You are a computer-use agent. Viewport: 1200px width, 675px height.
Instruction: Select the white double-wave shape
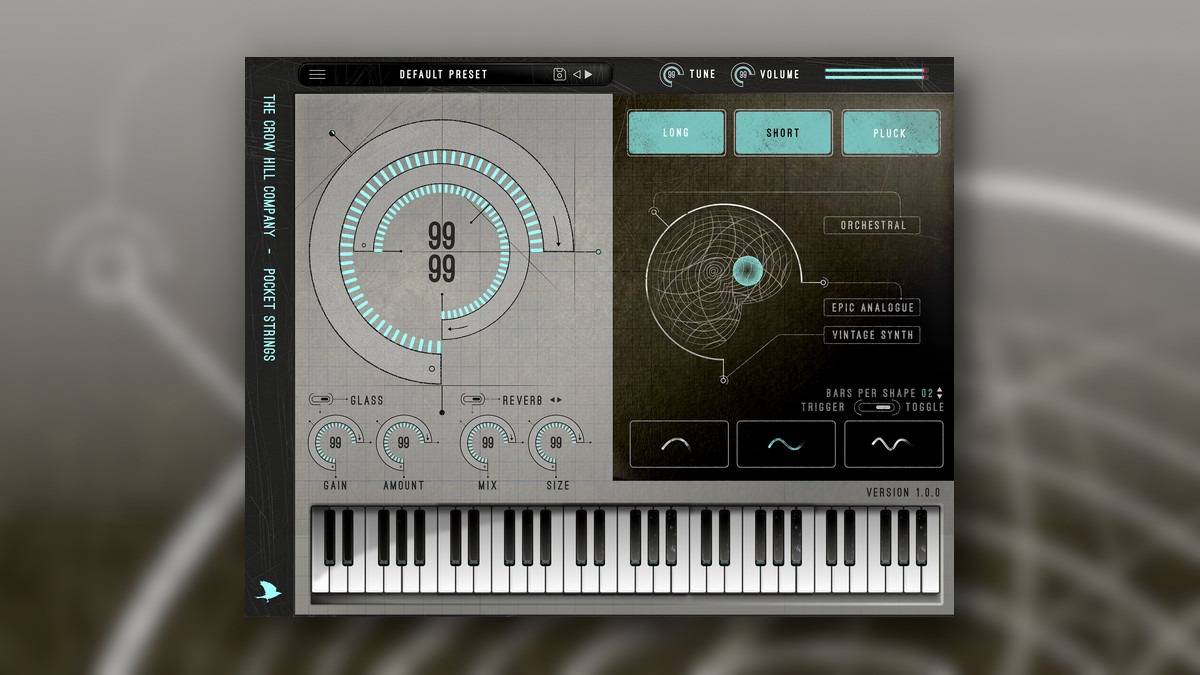(893, 444)
